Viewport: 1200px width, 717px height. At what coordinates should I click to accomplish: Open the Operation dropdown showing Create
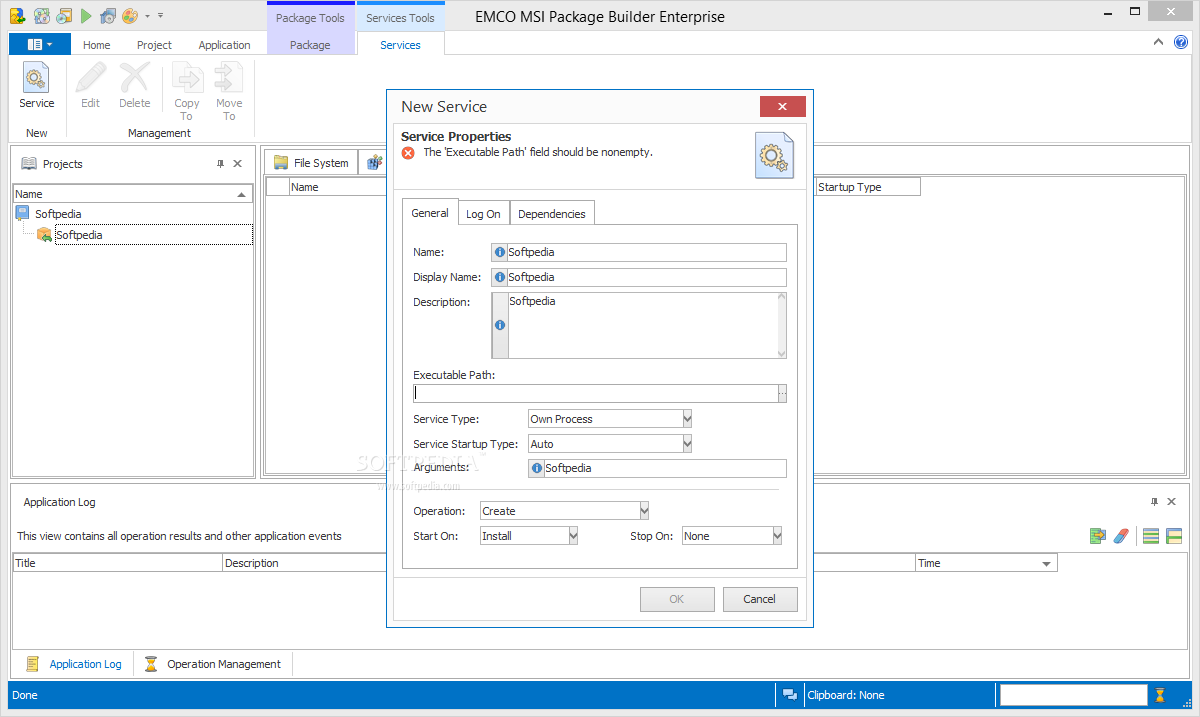click(644, 511)
